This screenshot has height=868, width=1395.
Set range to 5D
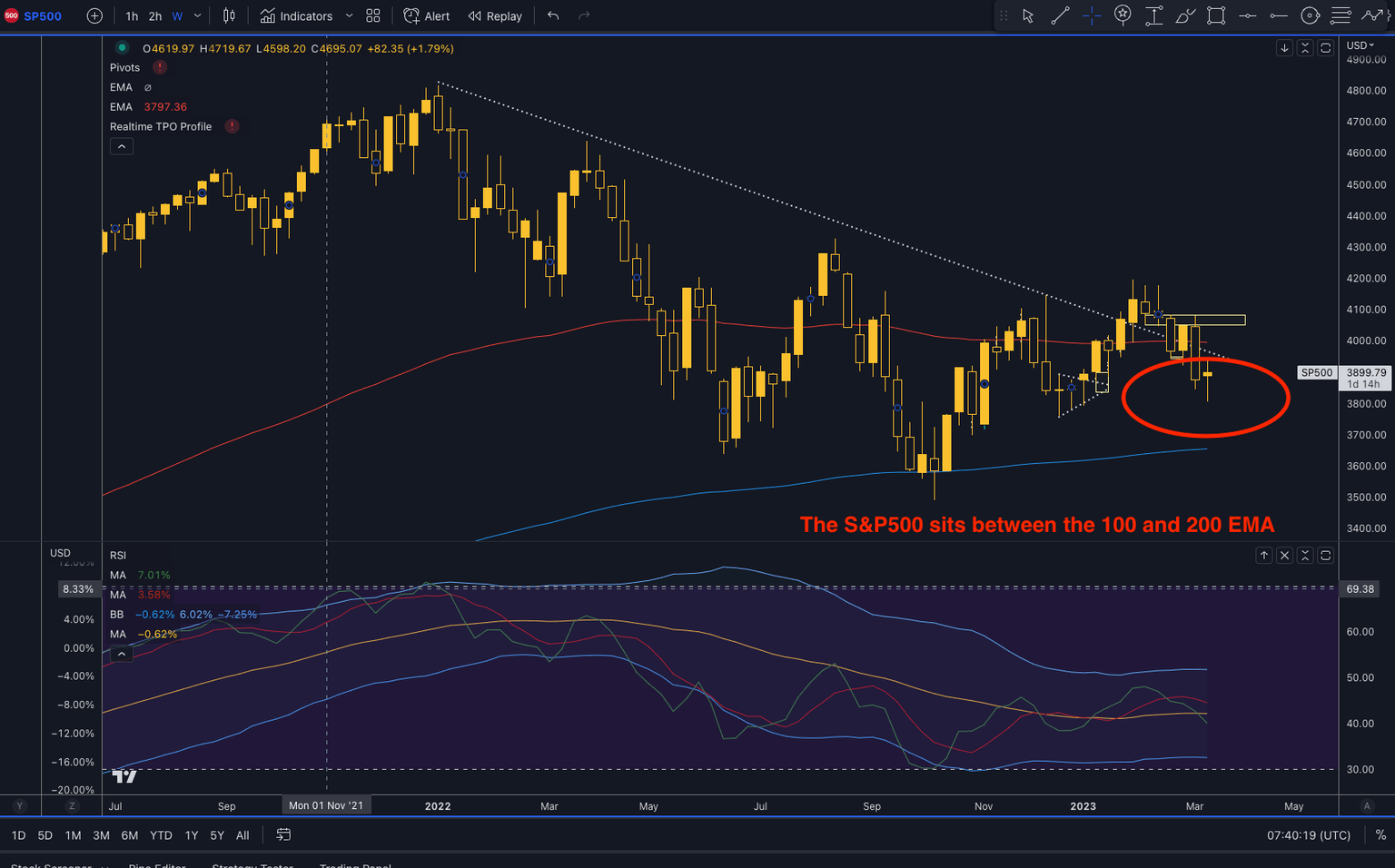45,835
